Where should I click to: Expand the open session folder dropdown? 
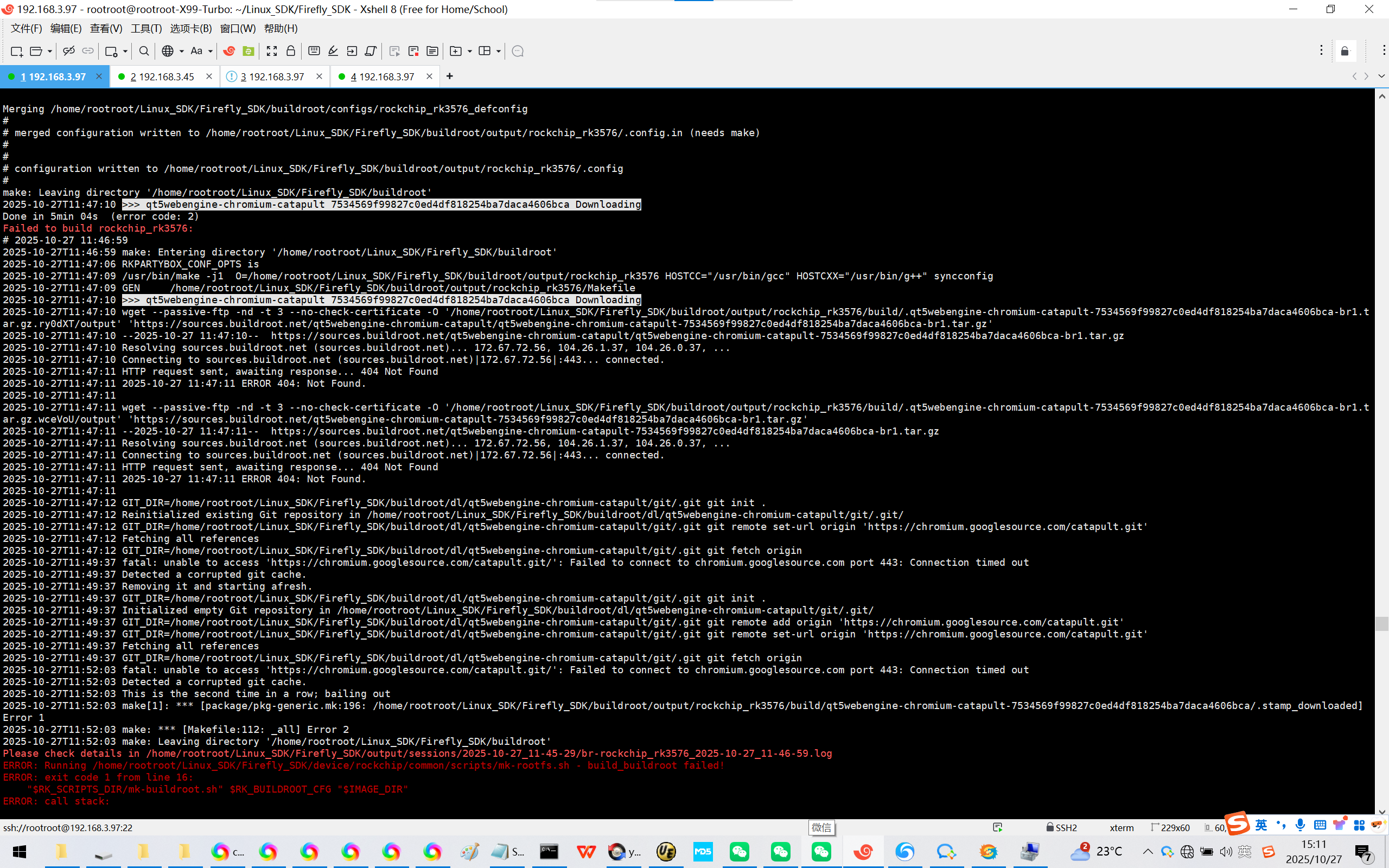pos(50,51)
